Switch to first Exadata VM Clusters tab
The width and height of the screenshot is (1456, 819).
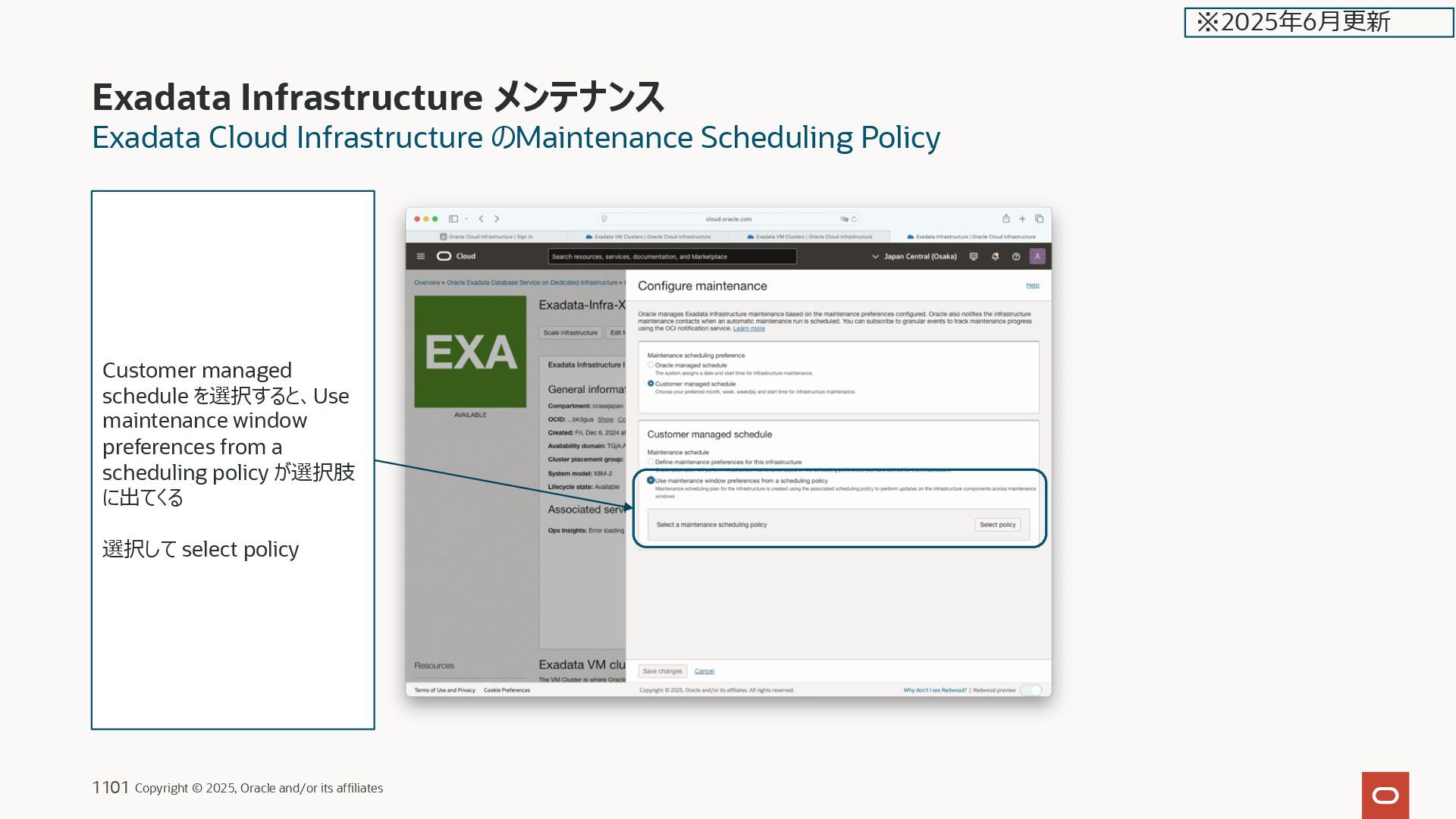pos(648,237)
